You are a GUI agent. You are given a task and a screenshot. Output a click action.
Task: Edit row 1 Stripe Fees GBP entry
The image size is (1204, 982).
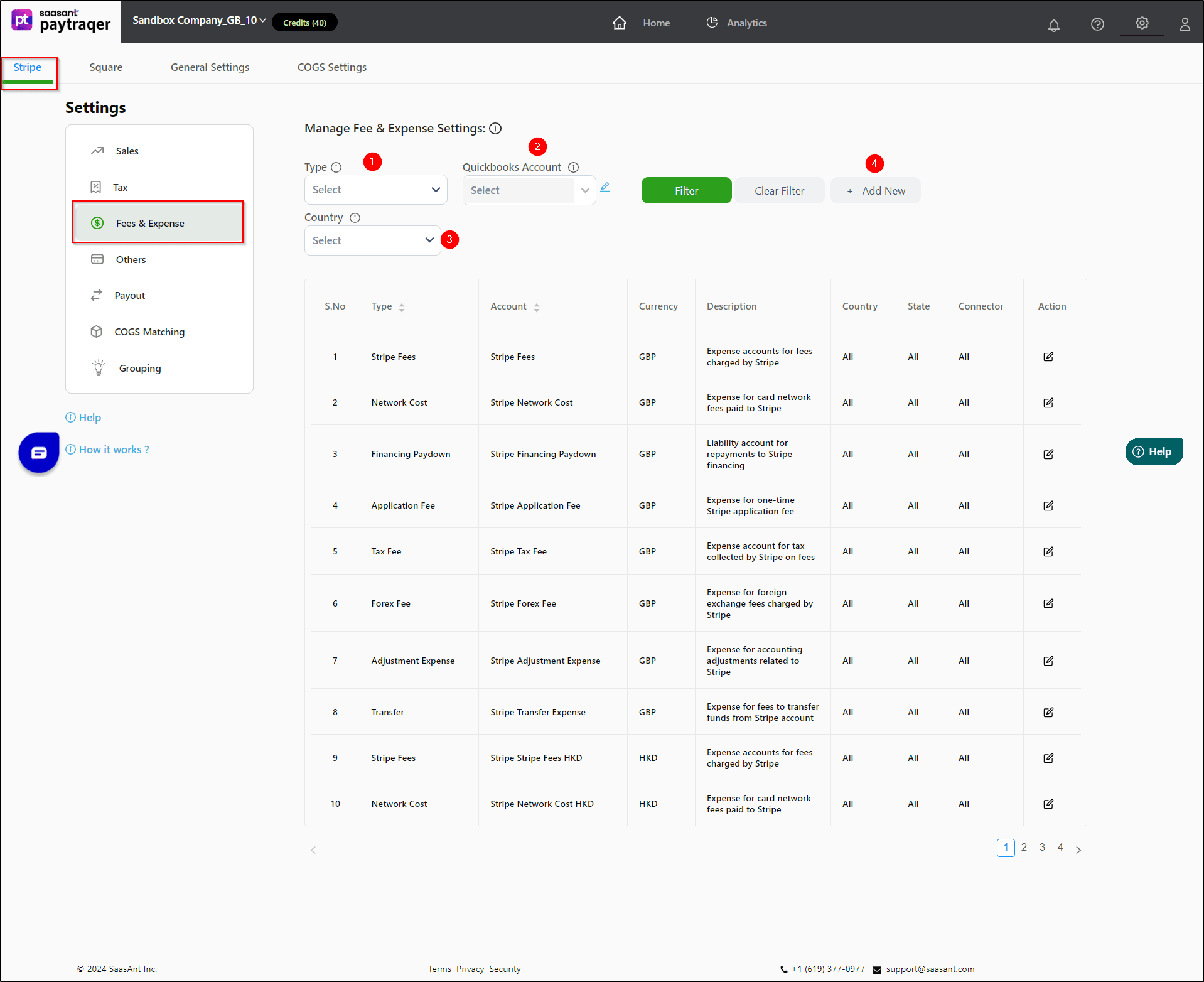point(1048,357)
